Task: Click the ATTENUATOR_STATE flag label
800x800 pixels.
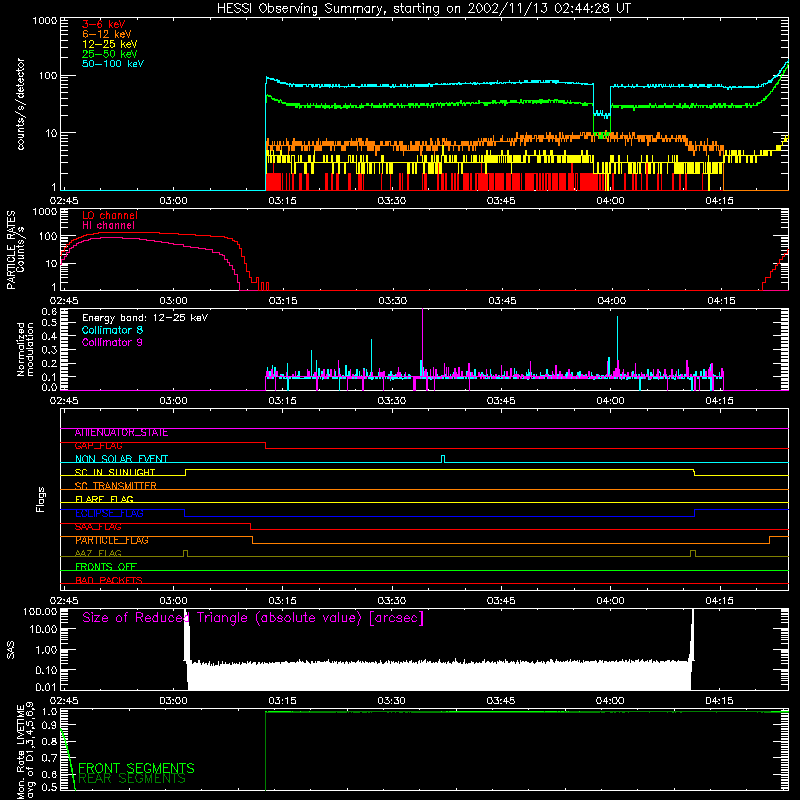Action: (121, 433)
